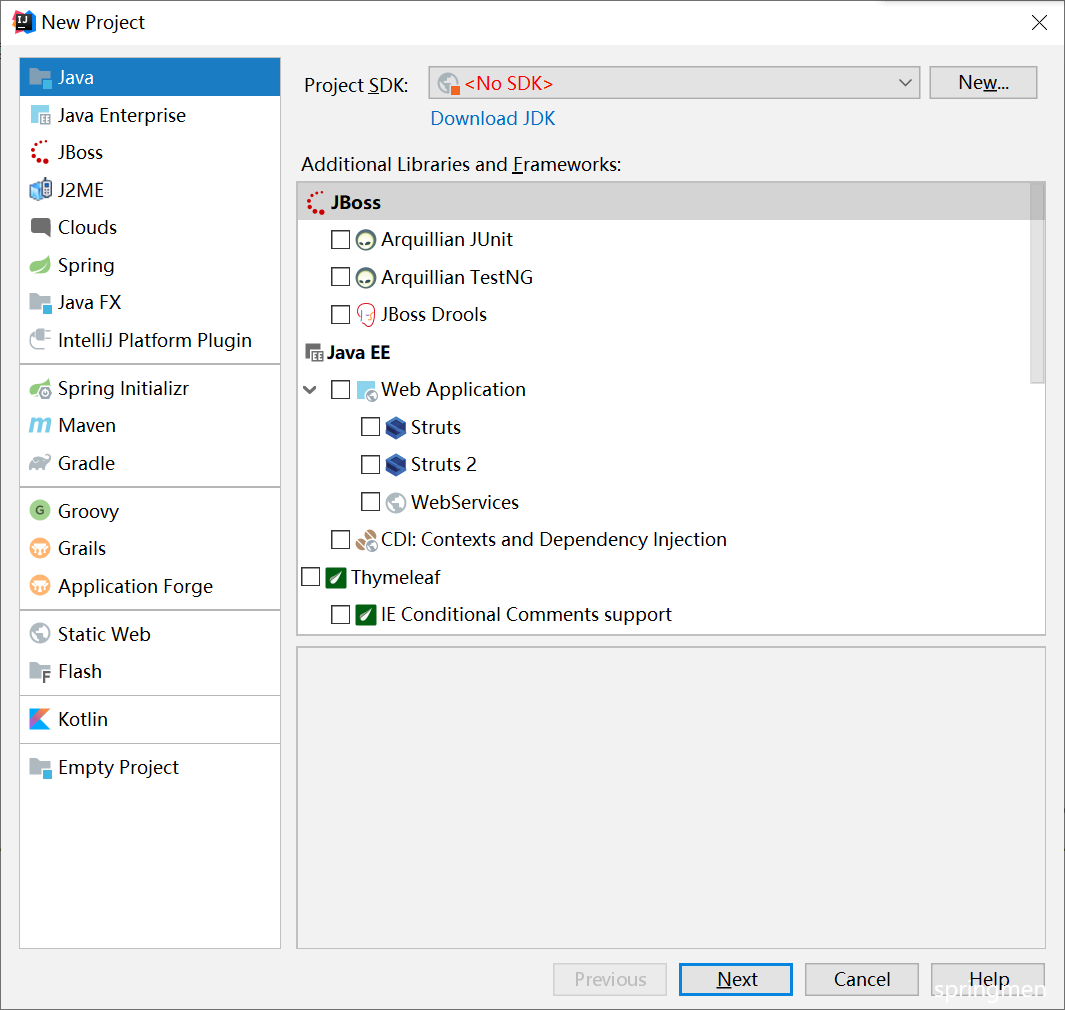Click the WebServices globe icon
The width and height of the screenshot is (1065, 1010).
(395, 503)
